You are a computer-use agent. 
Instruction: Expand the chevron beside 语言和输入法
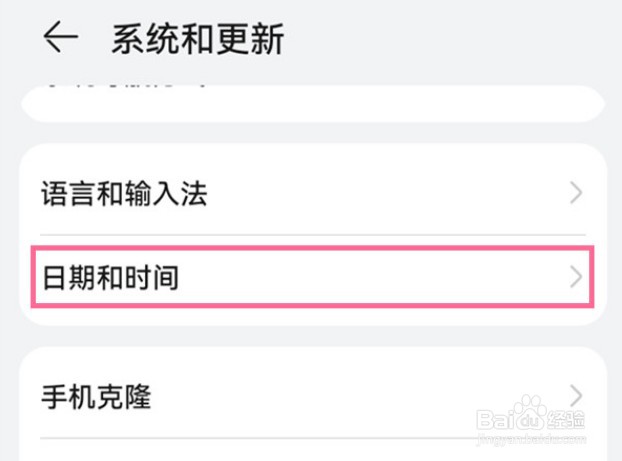click(x=576, y=194)
